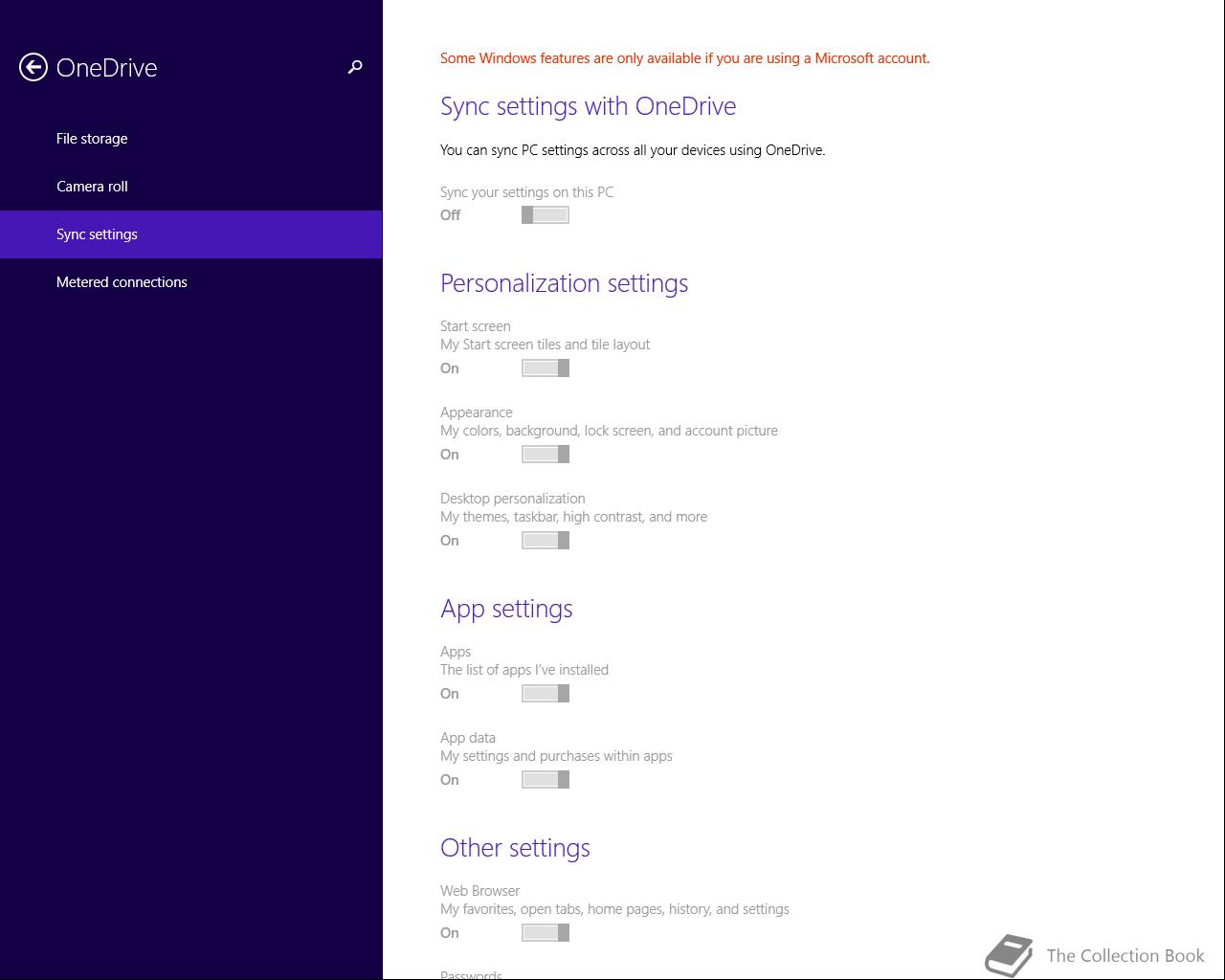Toggle the App data sync switch
The height and width of the screenshot is (980, 1225).
[x=546, y=780]
